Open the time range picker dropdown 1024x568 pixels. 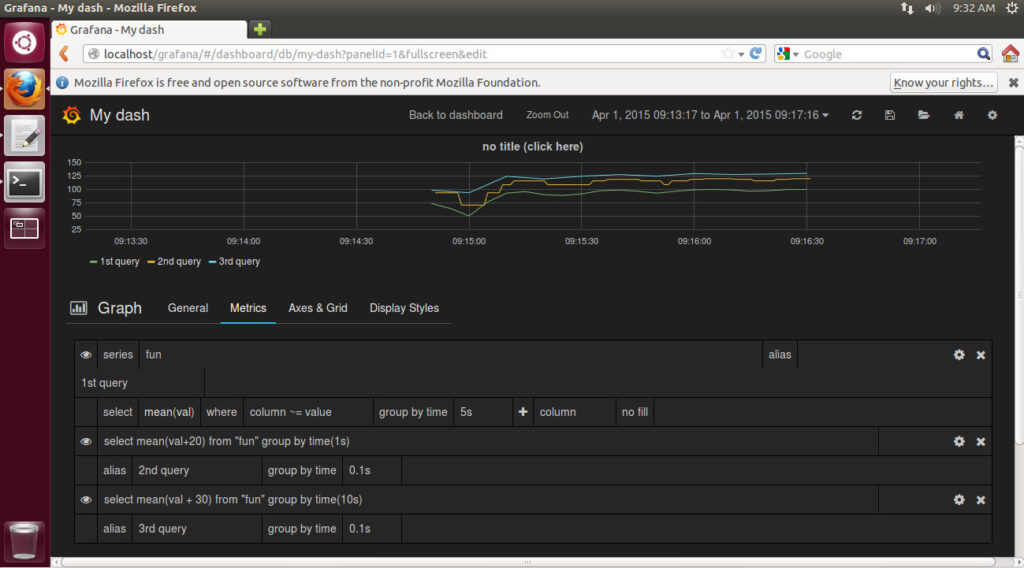710,115
